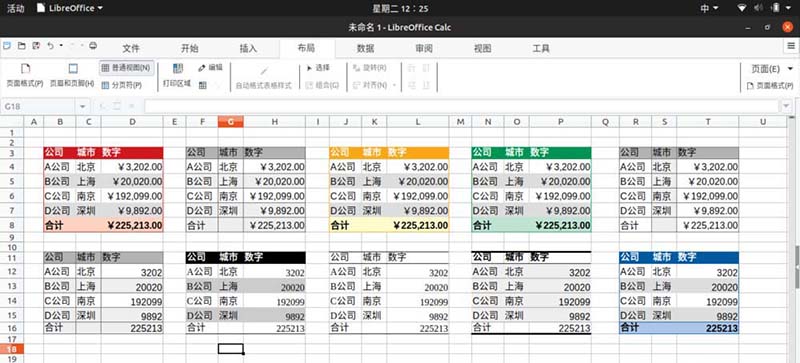Viewport: 800px width, 363px height.
Task: Switch to the 开始 tab
Action: pyautogui.click(x=189, y=49)
